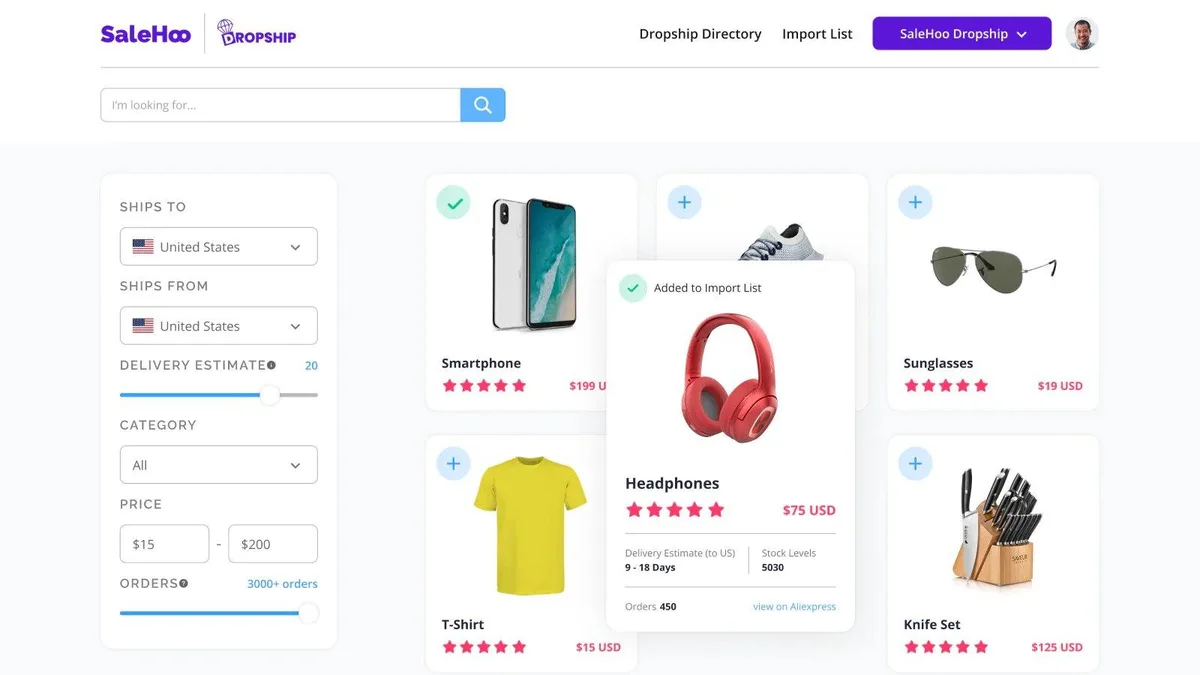Viewport: 1200px width, 675px height.
Task: Click the Delivery Estimate info icon
Action: [x=271, y=365]
